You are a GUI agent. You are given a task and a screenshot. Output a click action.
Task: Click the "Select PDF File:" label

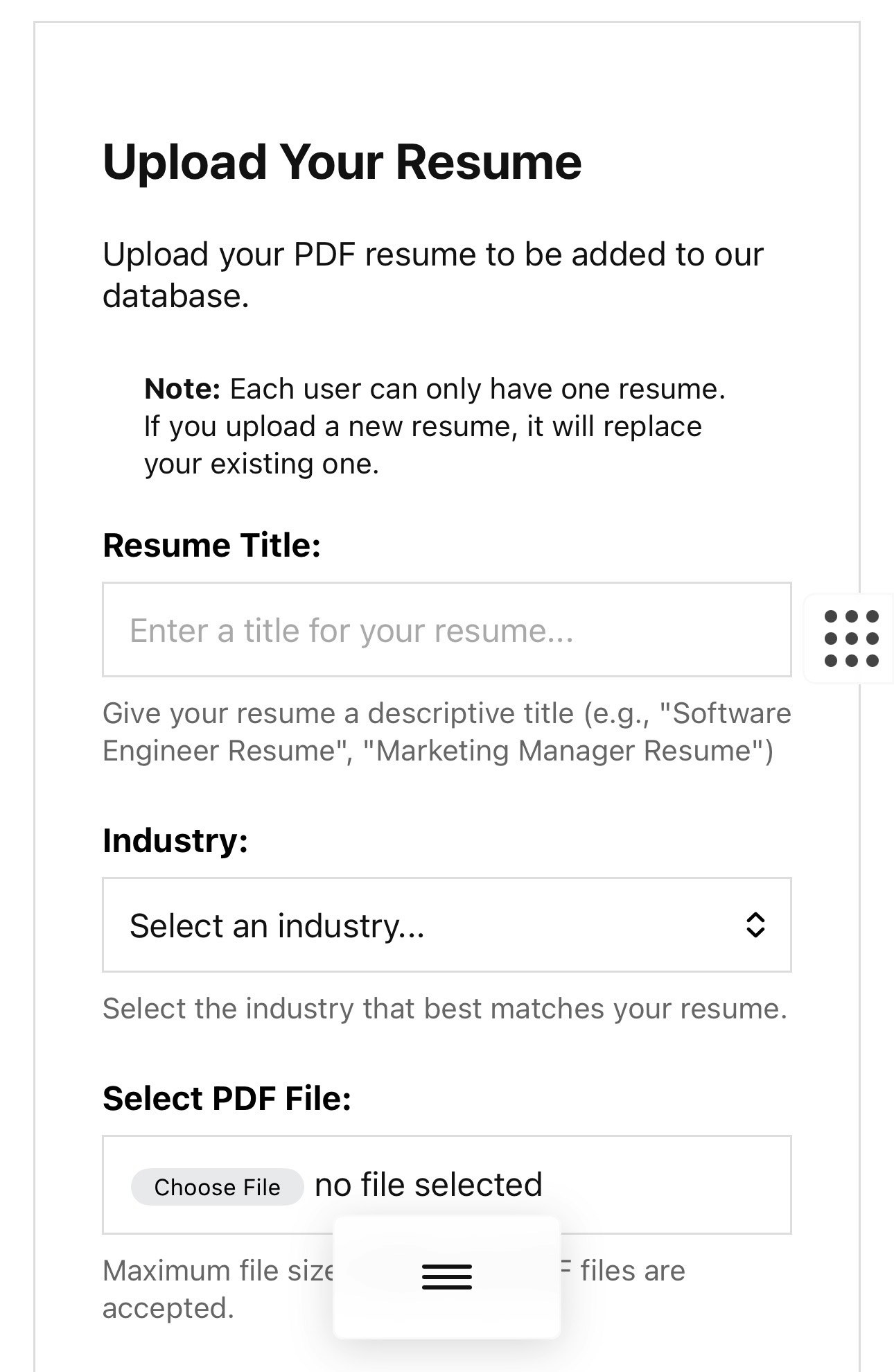(x=227, y=1098)
